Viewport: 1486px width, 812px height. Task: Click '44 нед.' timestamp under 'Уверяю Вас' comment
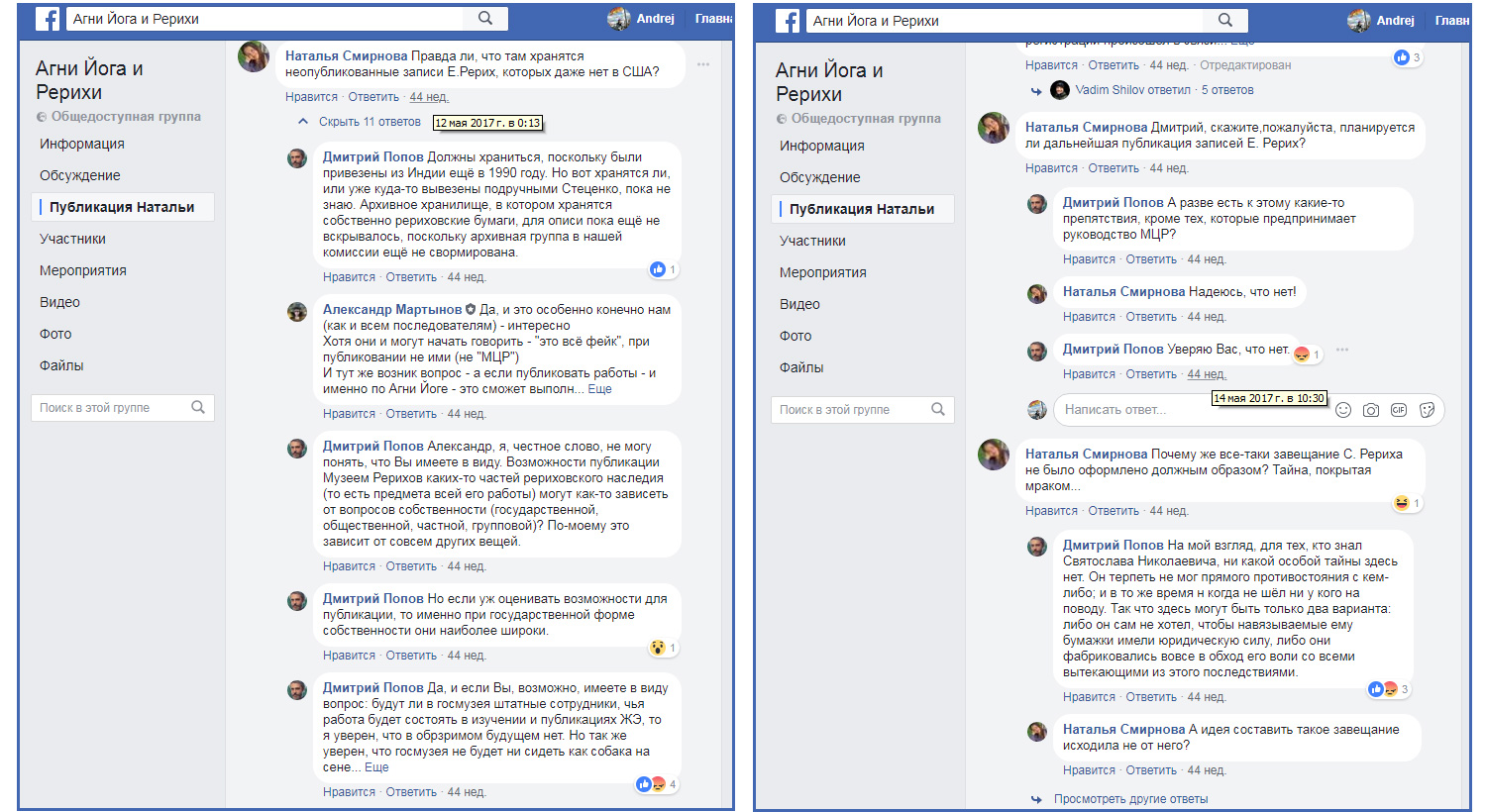pos(1207,374)
